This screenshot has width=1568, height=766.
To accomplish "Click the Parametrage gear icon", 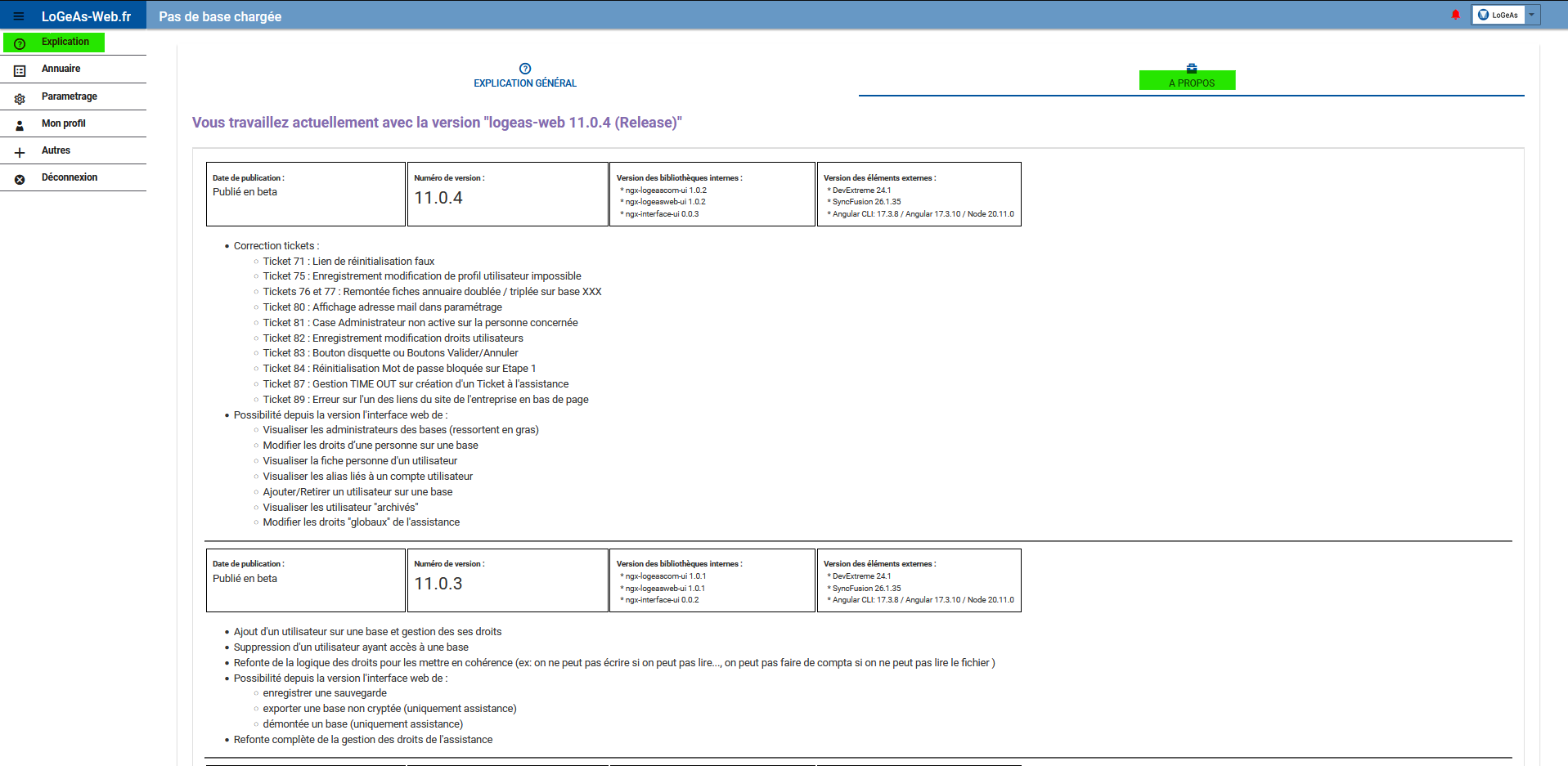I will 20,99.
